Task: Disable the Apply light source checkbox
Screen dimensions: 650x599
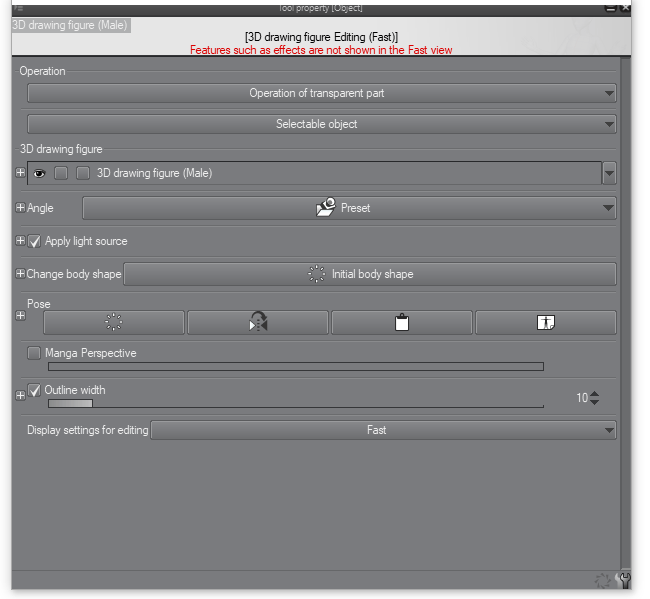Action: (x=34, y=241)
